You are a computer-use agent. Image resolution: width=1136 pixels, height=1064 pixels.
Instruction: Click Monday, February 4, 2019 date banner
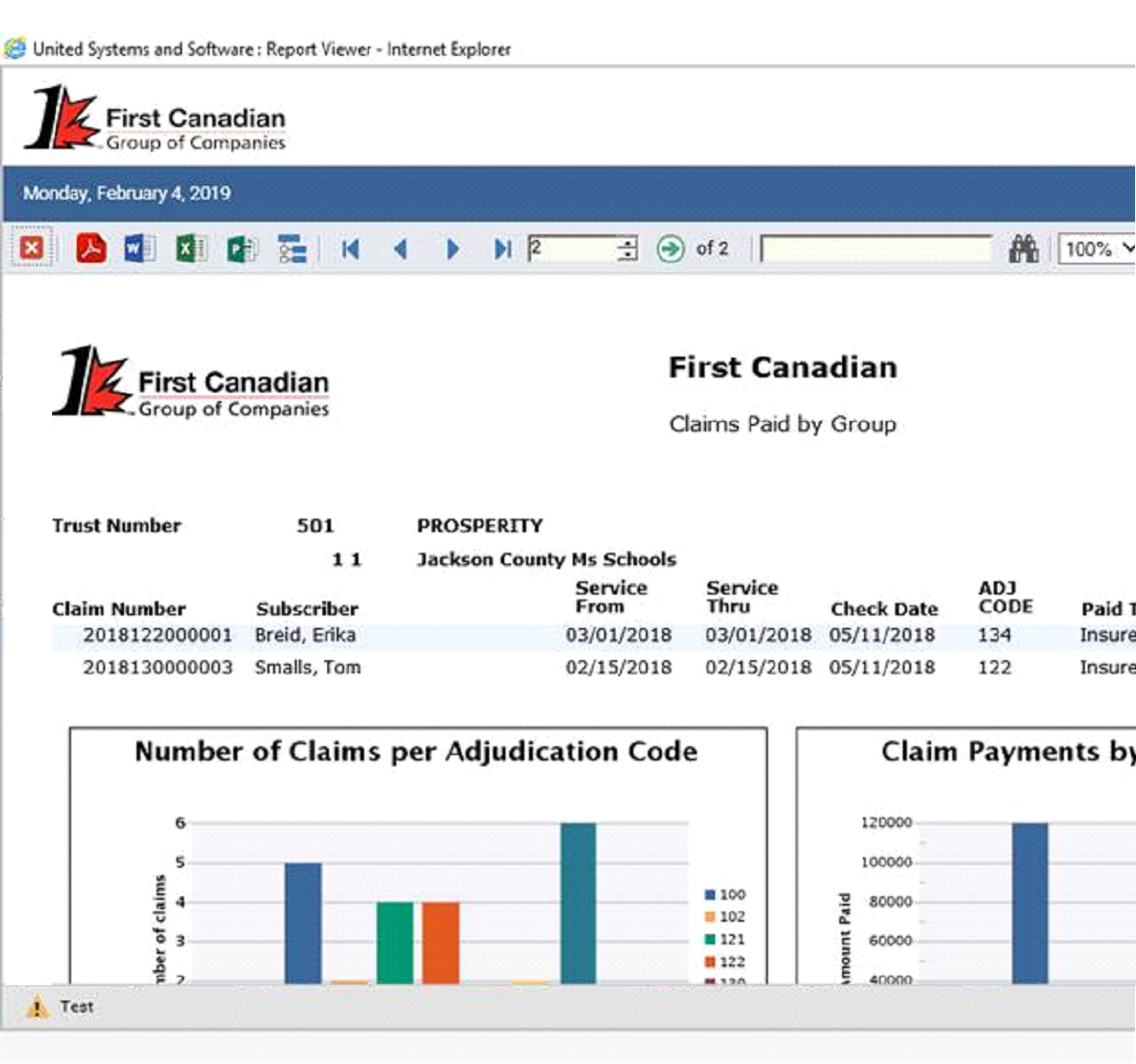(127, 193)
